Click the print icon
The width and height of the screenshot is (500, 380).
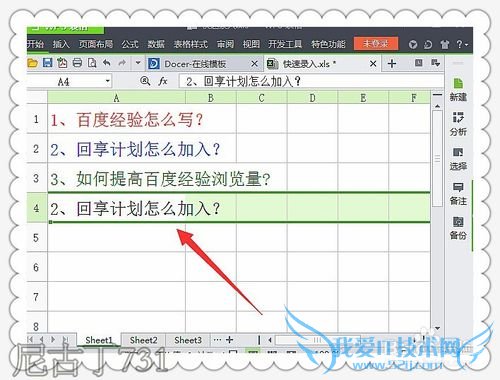click(x=77, y=63)
